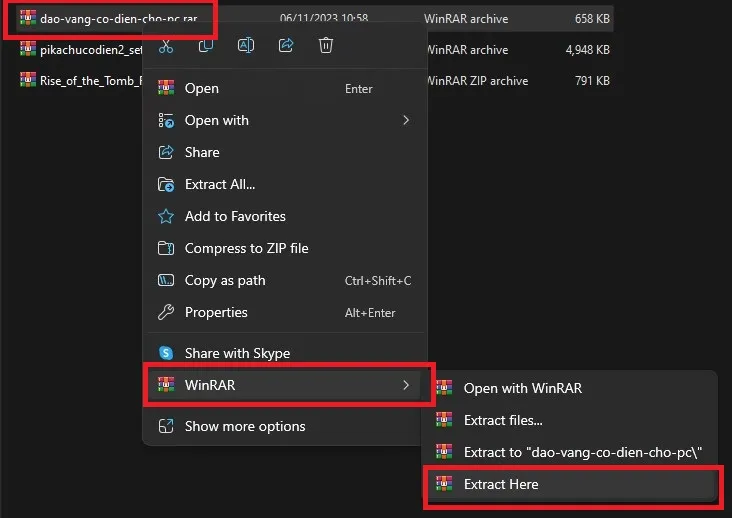Click the Copy icon in context menu
This screenshot has height=518, width=732.
206,46
